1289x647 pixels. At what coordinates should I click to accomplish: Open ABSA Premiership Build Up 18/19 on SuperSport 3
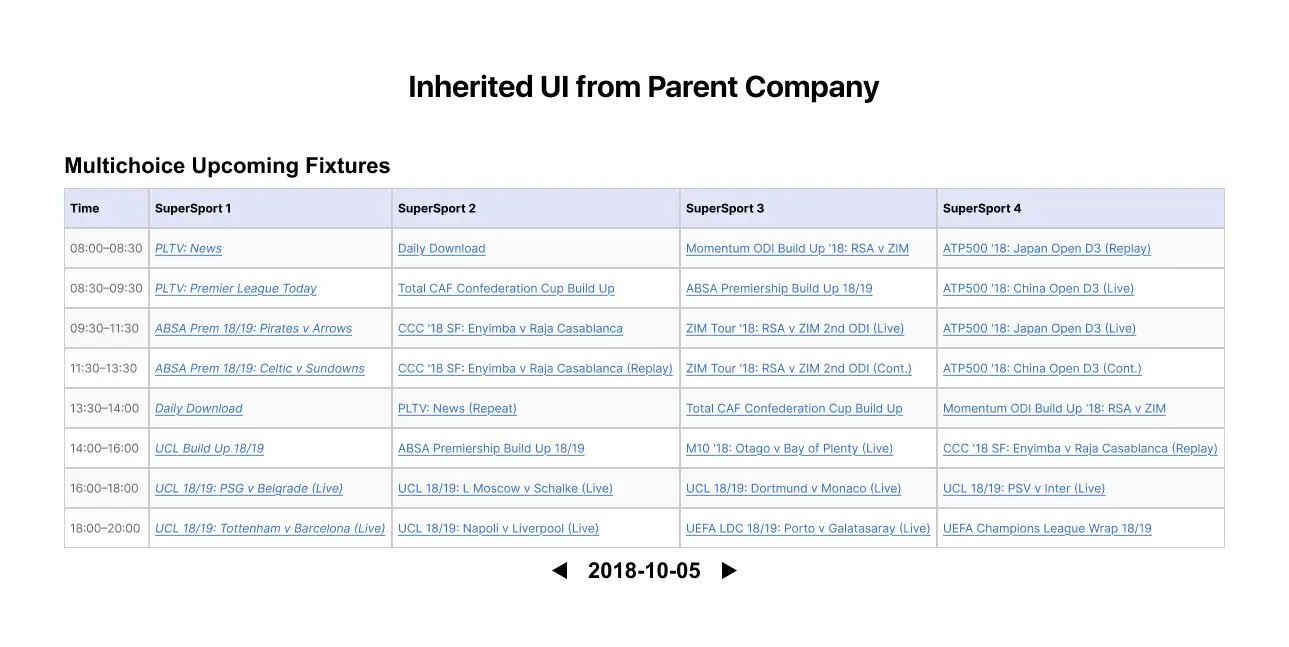tap(778, 288)
